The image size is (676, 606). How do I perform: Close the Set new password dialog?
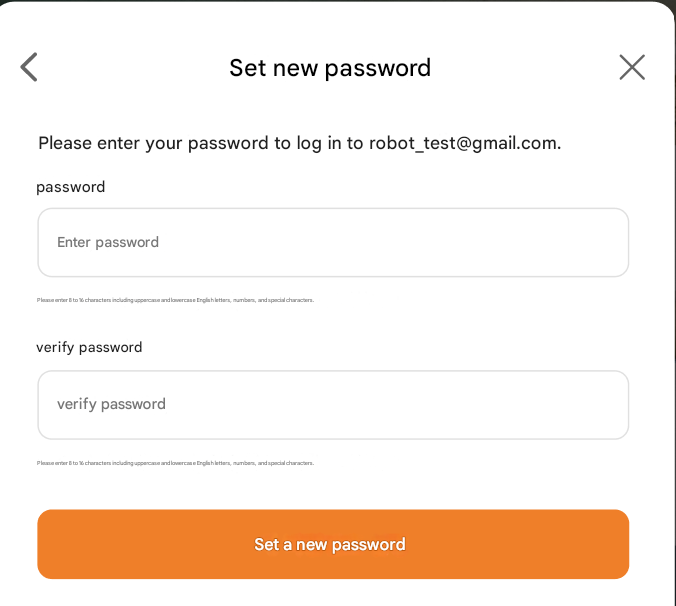632,67
